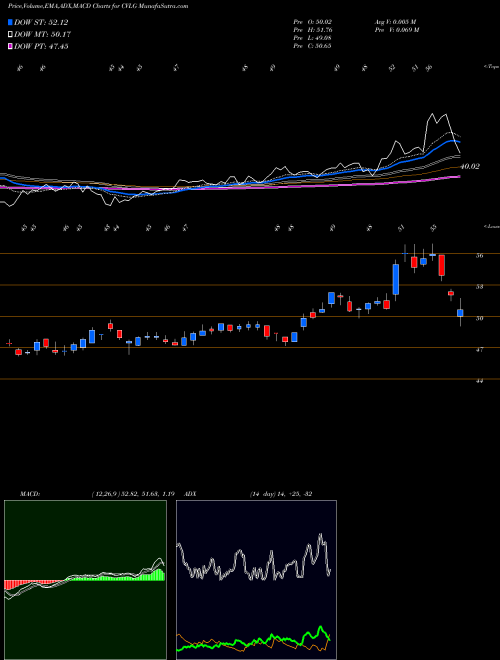The width and height of the screenshot is (500, 660).
Task: Click the magenta DOW PT legend swatch
Action: 11,46
